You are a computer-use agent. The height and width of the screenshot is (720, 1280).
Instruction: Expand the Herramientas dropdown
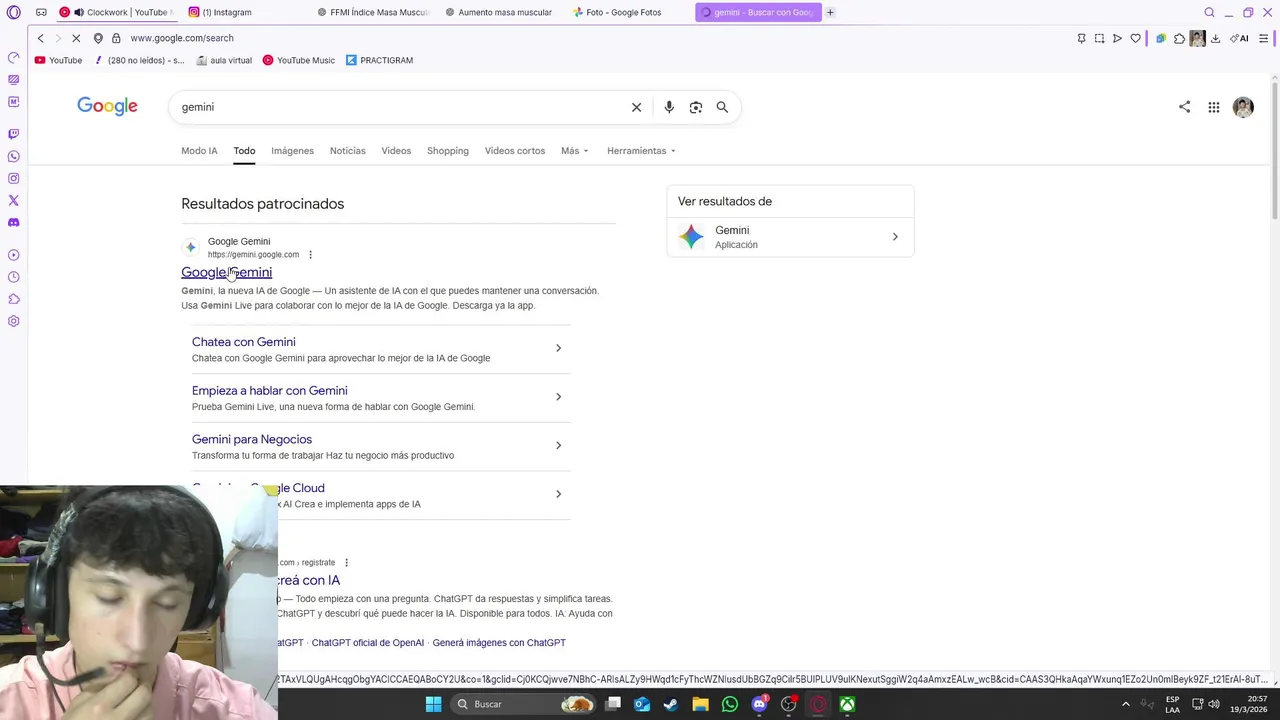pos(641,151)
